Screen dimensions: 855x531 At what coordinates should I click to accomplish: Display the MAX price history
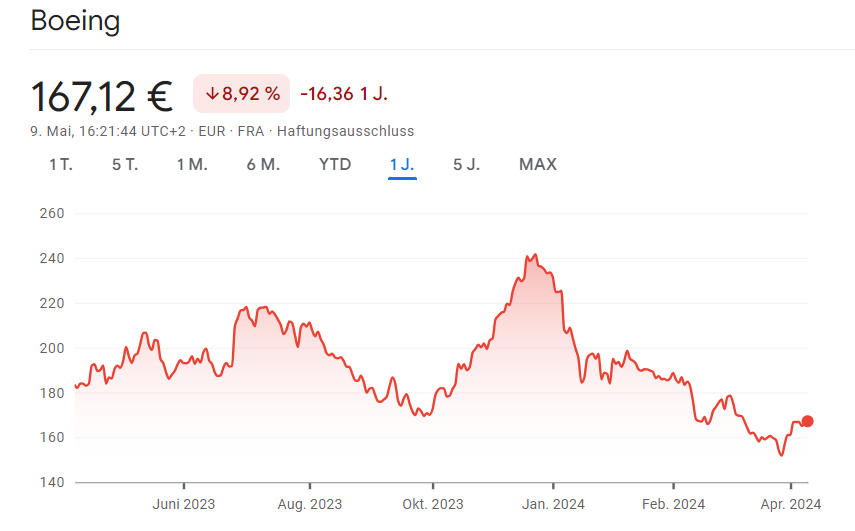pyautogui.click(x=538, y=165)
